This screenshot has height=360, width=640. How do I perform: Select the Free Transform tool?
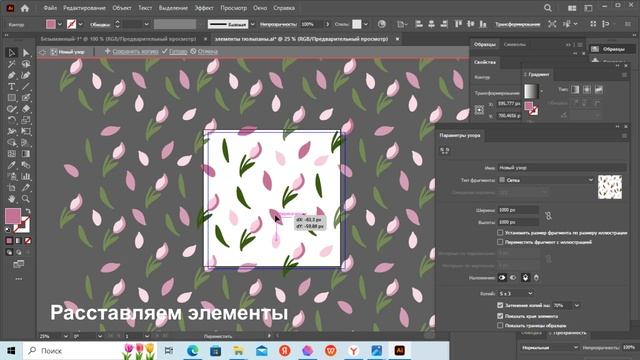click(x=26, y=131)
